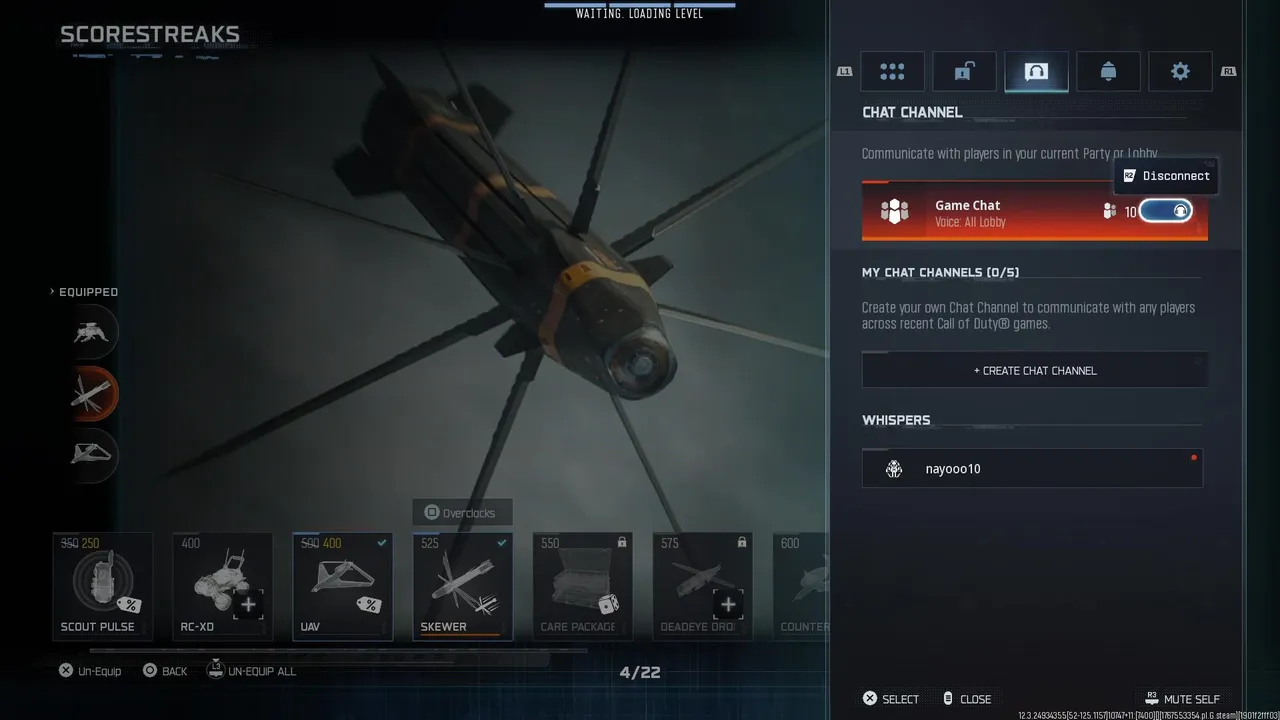Select the RC-XD scorestreak card
Image resolution: width=1280 pixels, height=720 pixels.
point(223,586)
